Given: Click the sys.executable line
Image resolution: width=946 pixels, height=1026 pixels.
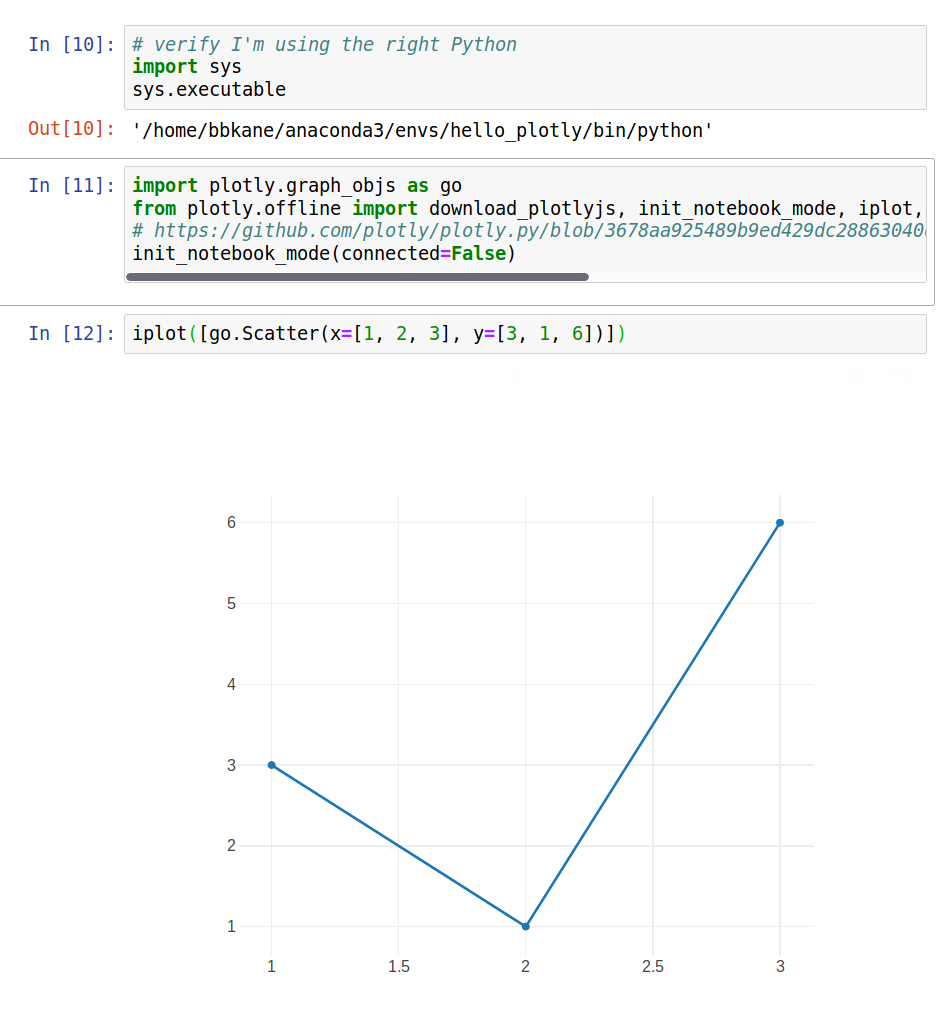Looking at the screenshot, I should click(x=209, y=89).
